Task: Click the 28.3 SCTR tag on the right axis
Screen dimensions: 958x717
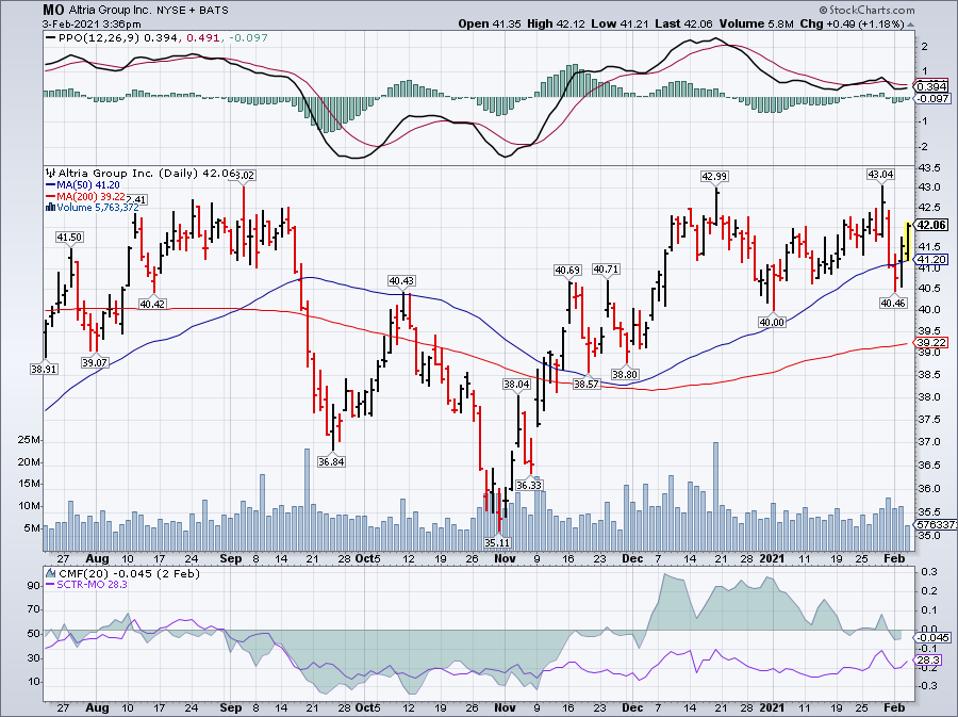Action: click(929, 661)
